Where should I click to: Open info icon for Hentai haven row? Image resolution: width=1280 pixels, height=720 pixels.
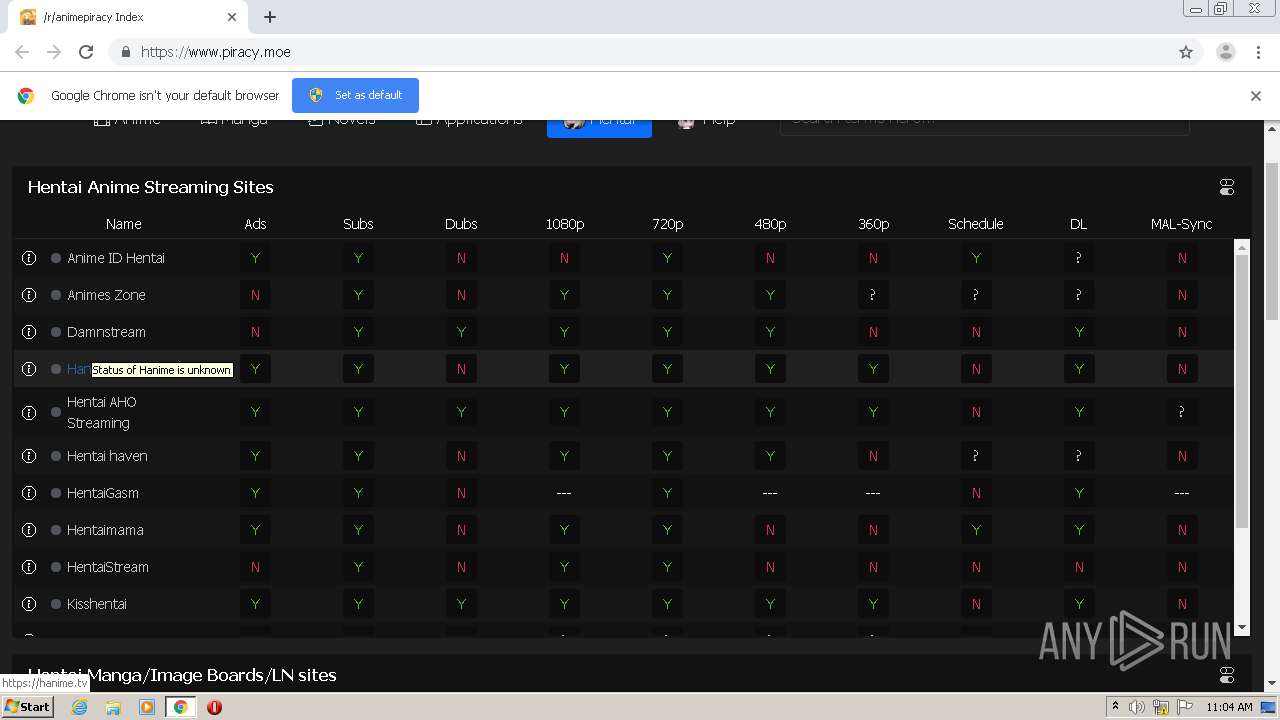point(29,456)
